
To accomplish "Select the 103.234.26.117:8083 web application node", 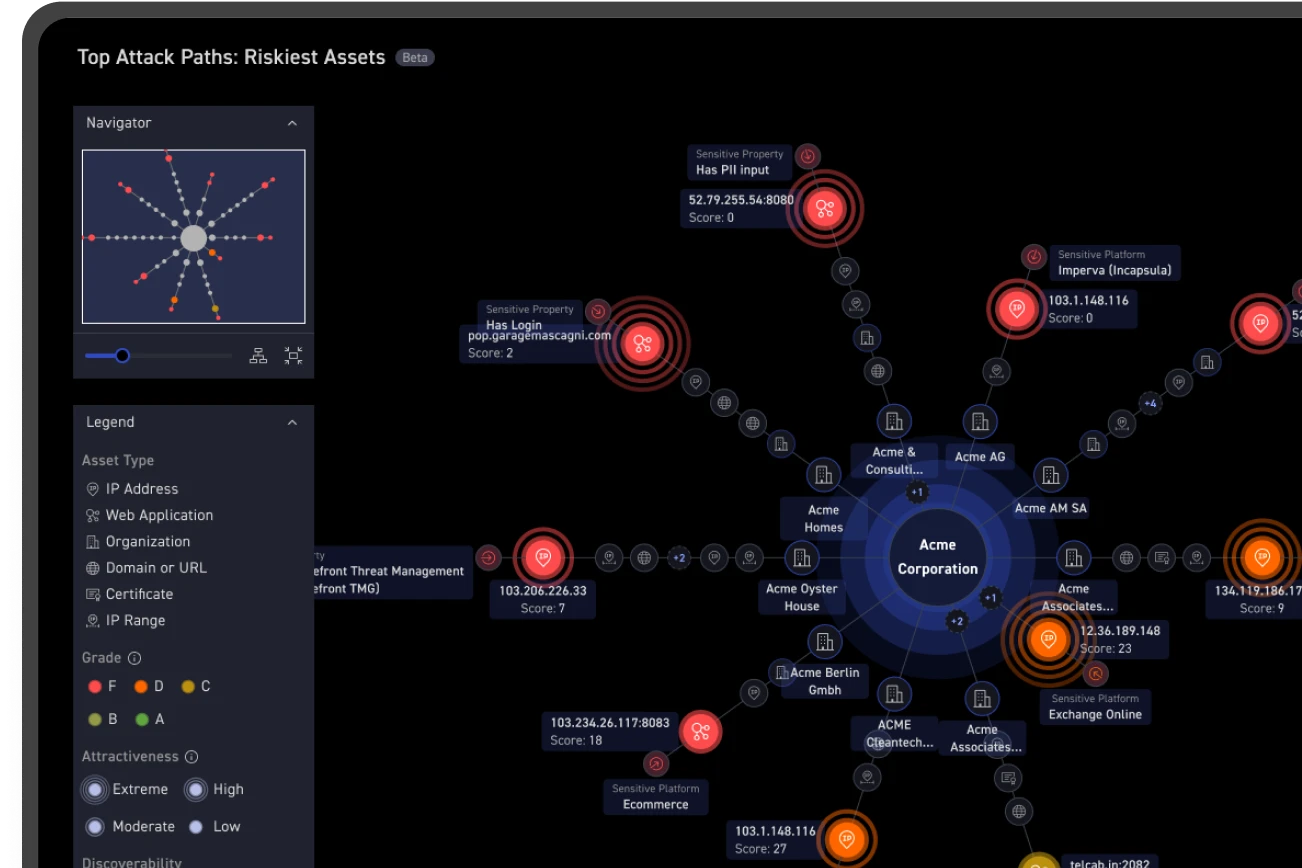I will [x=700, y=732].
